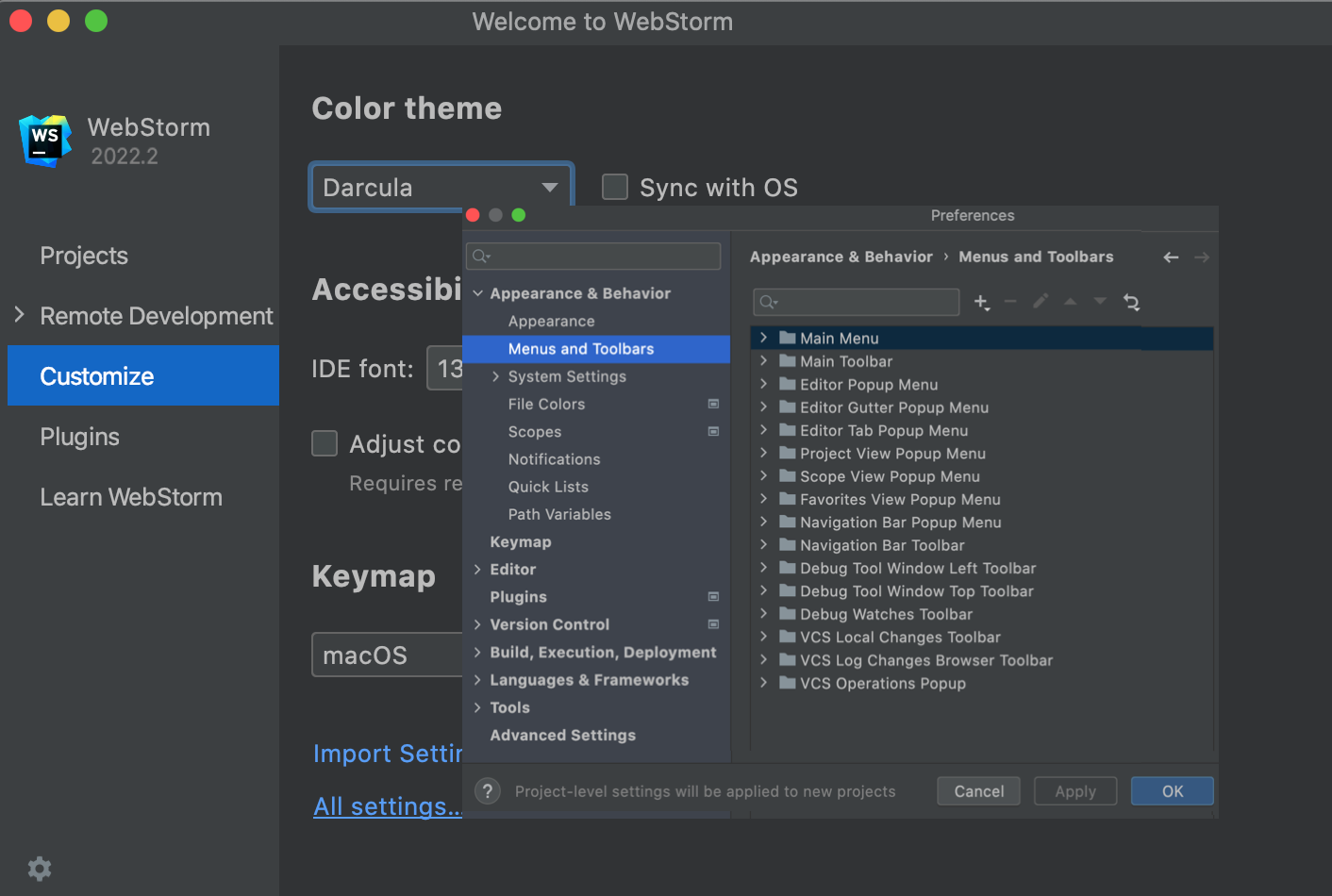
Task: Click the restore defaults icon
Action: pos(1132,302)
